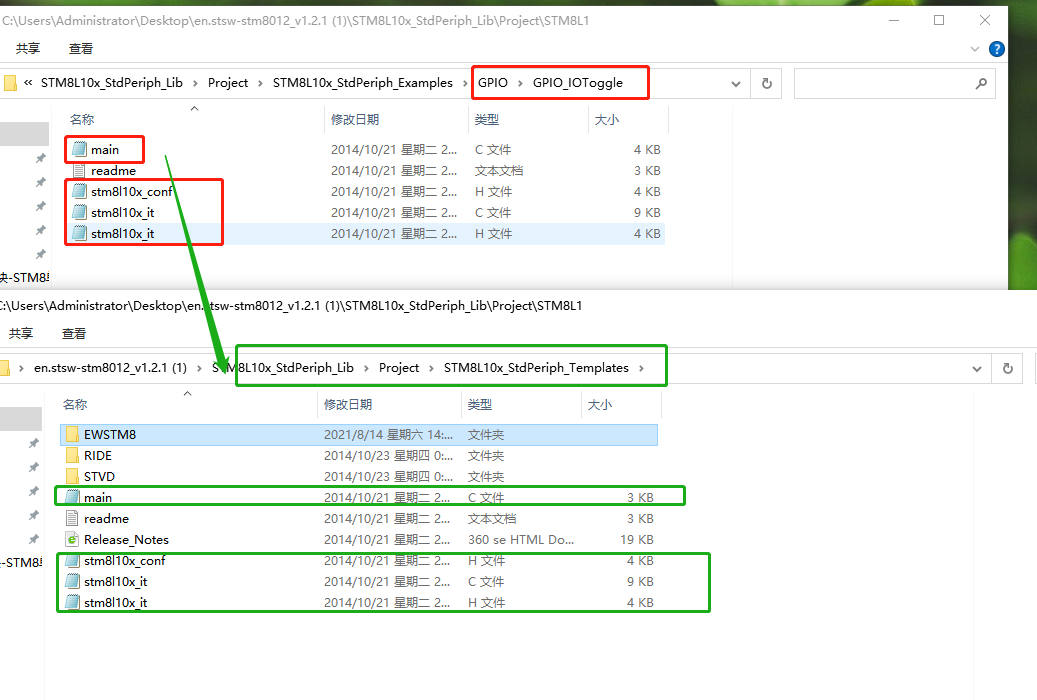Open the address bar history dropdown
Image resolution: width=1037 pixels, height=700 pixels.
click(x=735, y=83)
